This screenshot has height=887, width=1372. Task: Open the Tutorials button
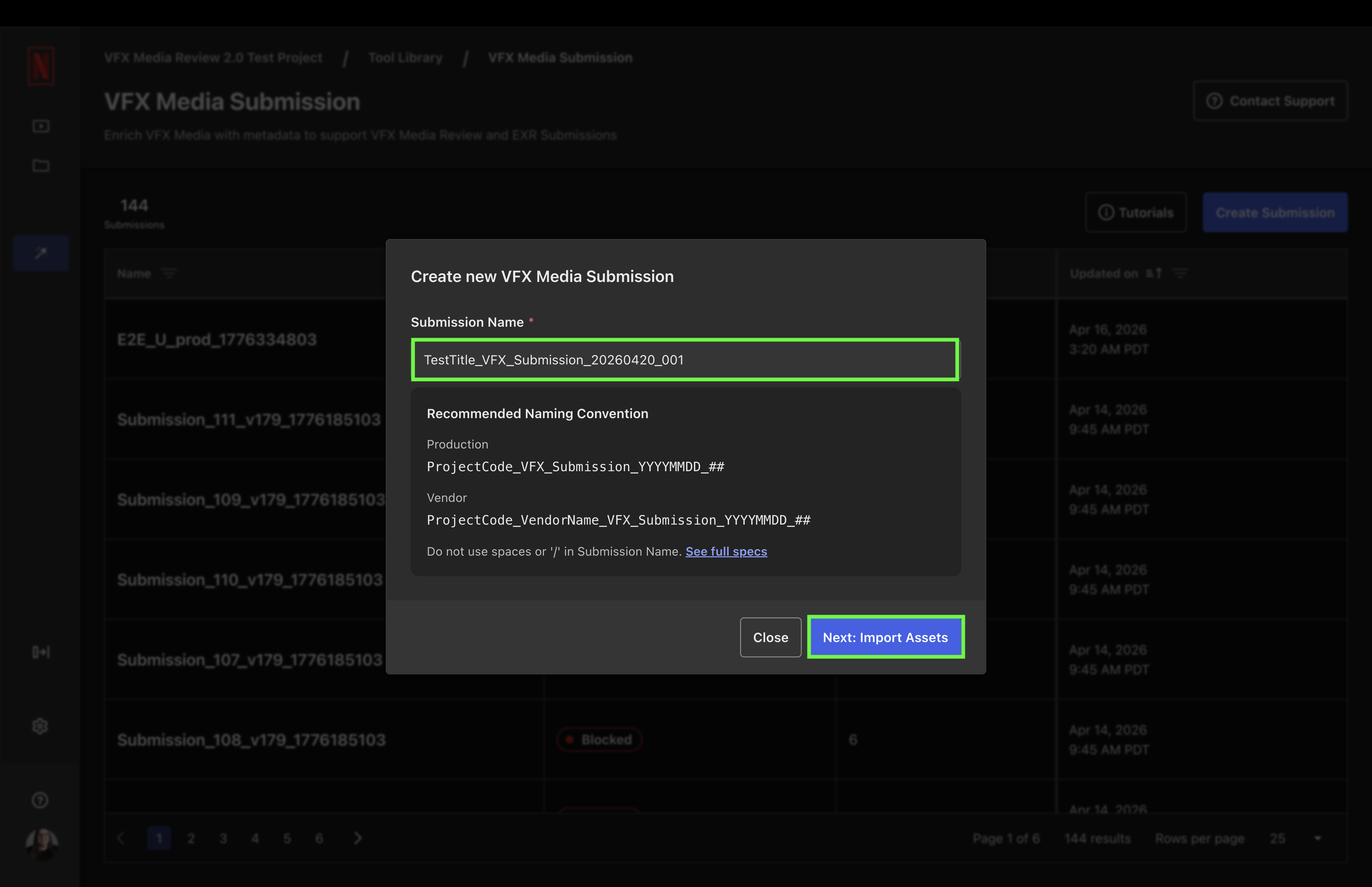point(1136,213)
